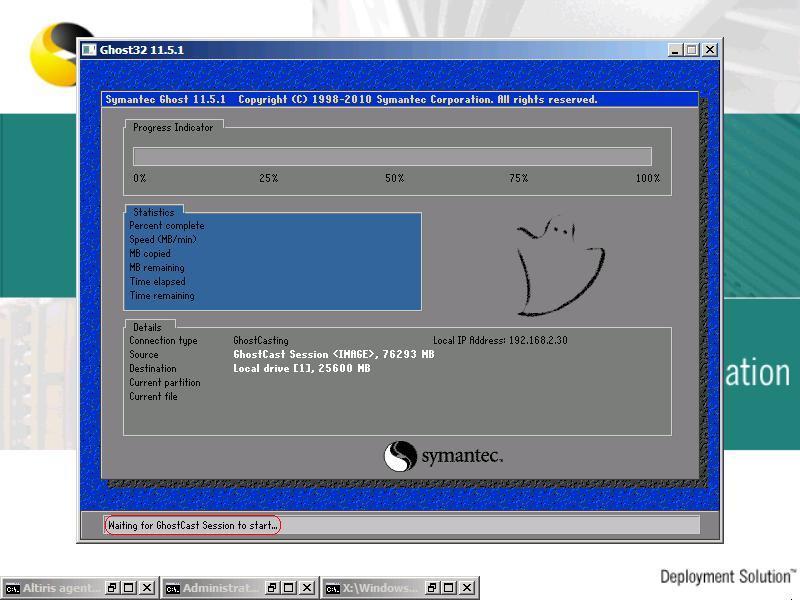Close the X:\Windows console window

467,588
